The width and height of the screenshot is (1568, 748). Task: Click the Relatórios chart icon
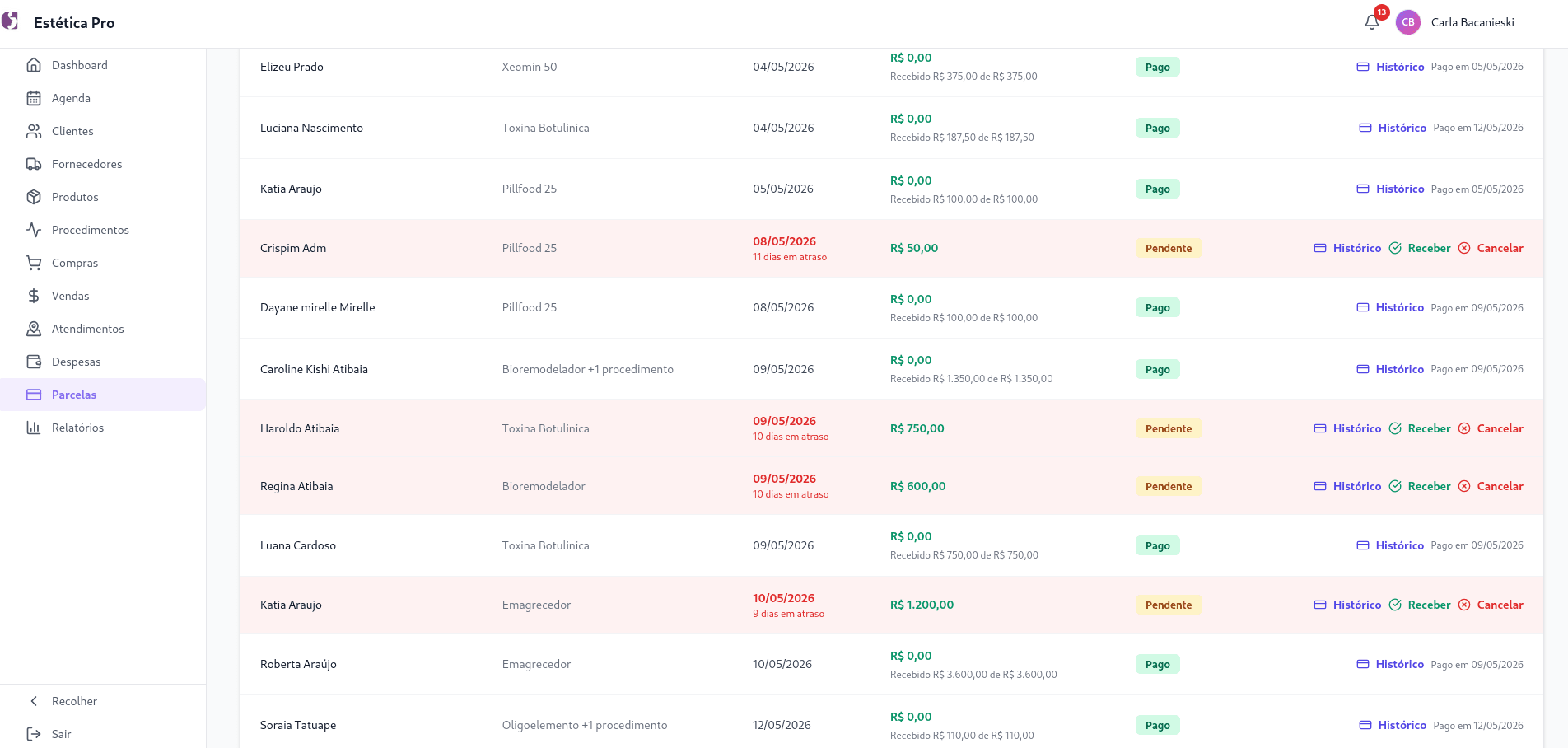[x=34, y=428]
